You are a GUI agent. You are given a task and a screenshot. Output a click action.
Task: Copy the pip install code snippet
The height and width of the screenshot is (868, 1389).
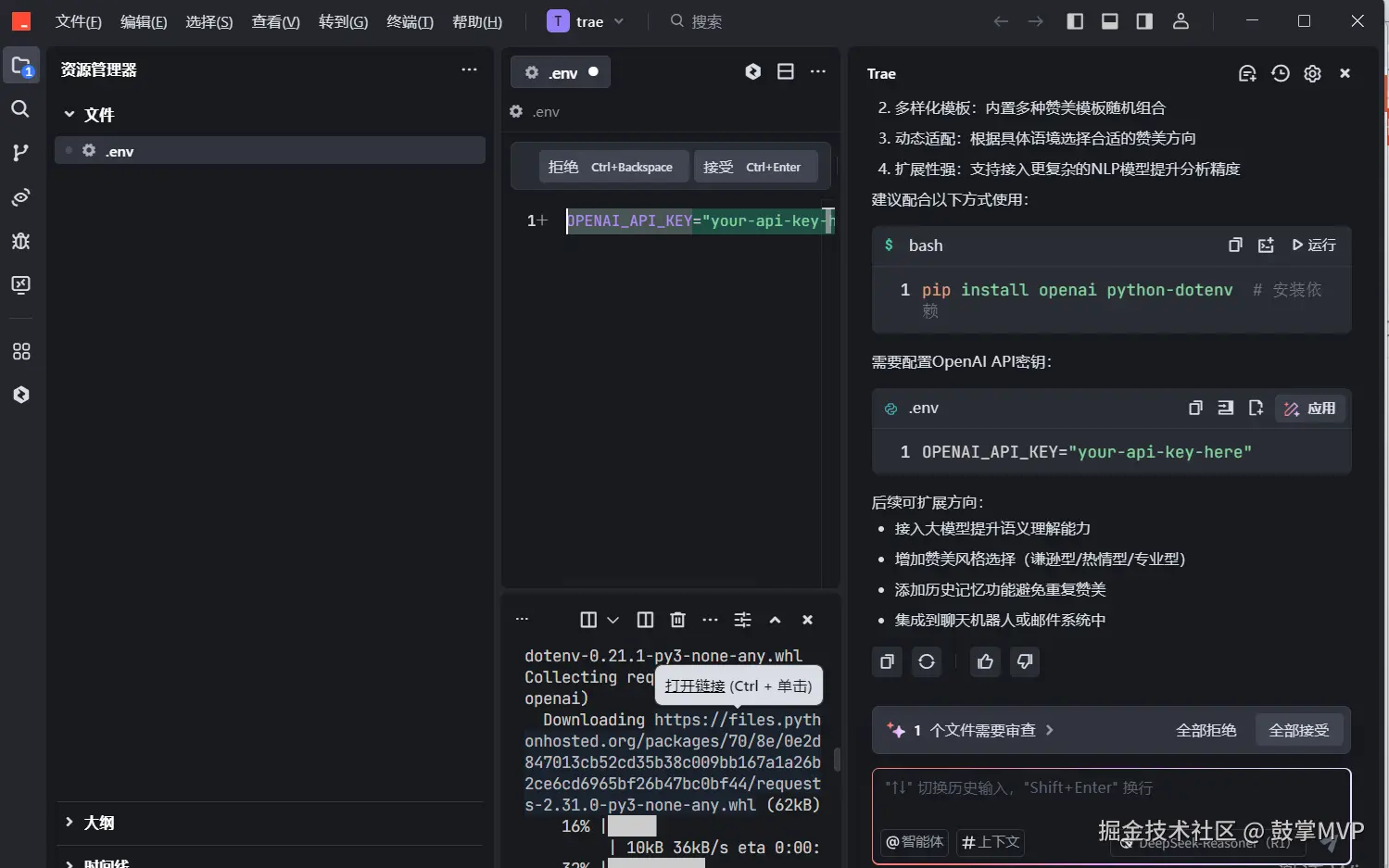point(1234,245)
